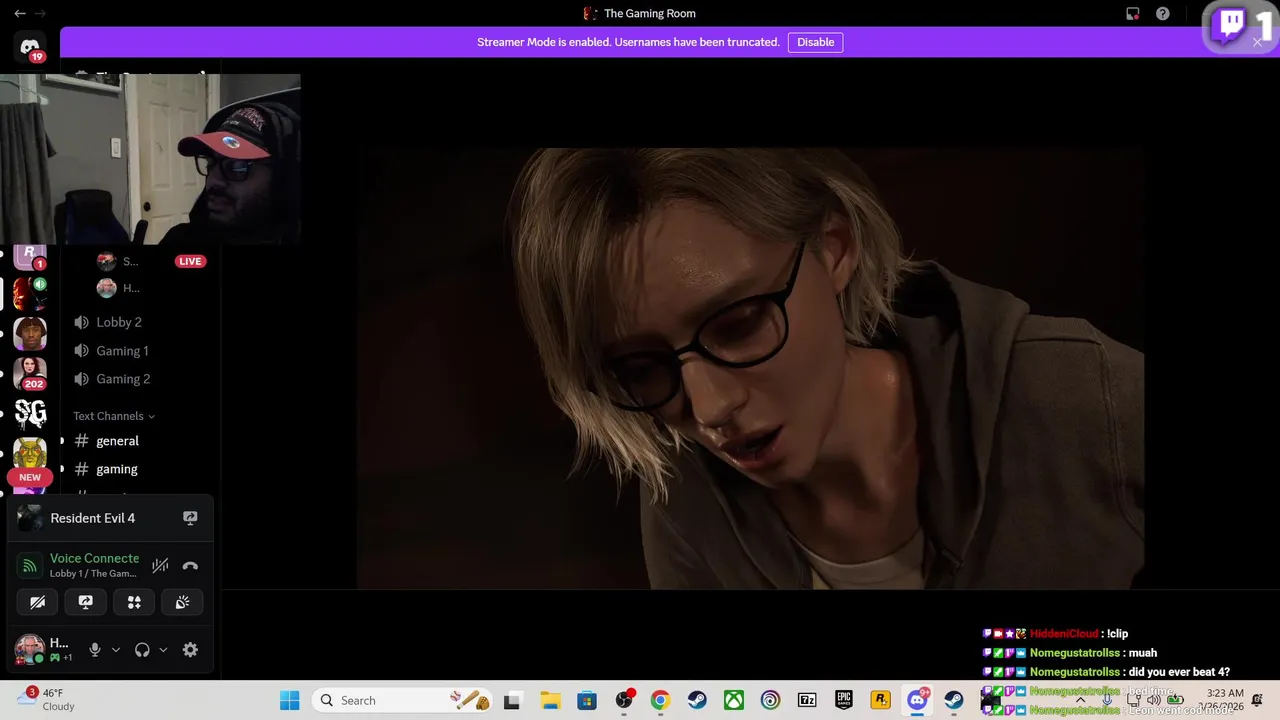Screen dimensions: 1280x720
Task: Open Windows Start menu
Action: [x=289, y=700]
